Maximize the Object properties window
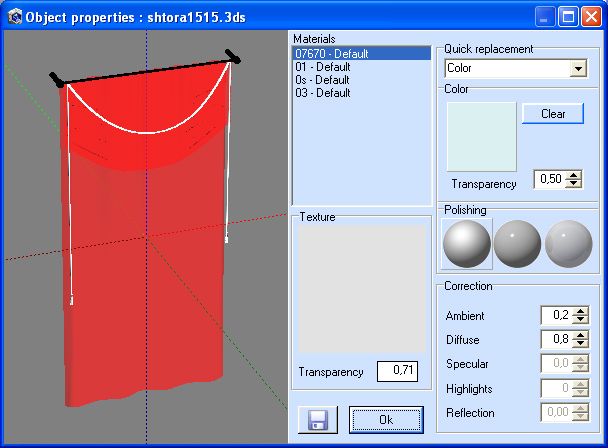608x448 pixels. pyautogui.click(x=568, y=17)
